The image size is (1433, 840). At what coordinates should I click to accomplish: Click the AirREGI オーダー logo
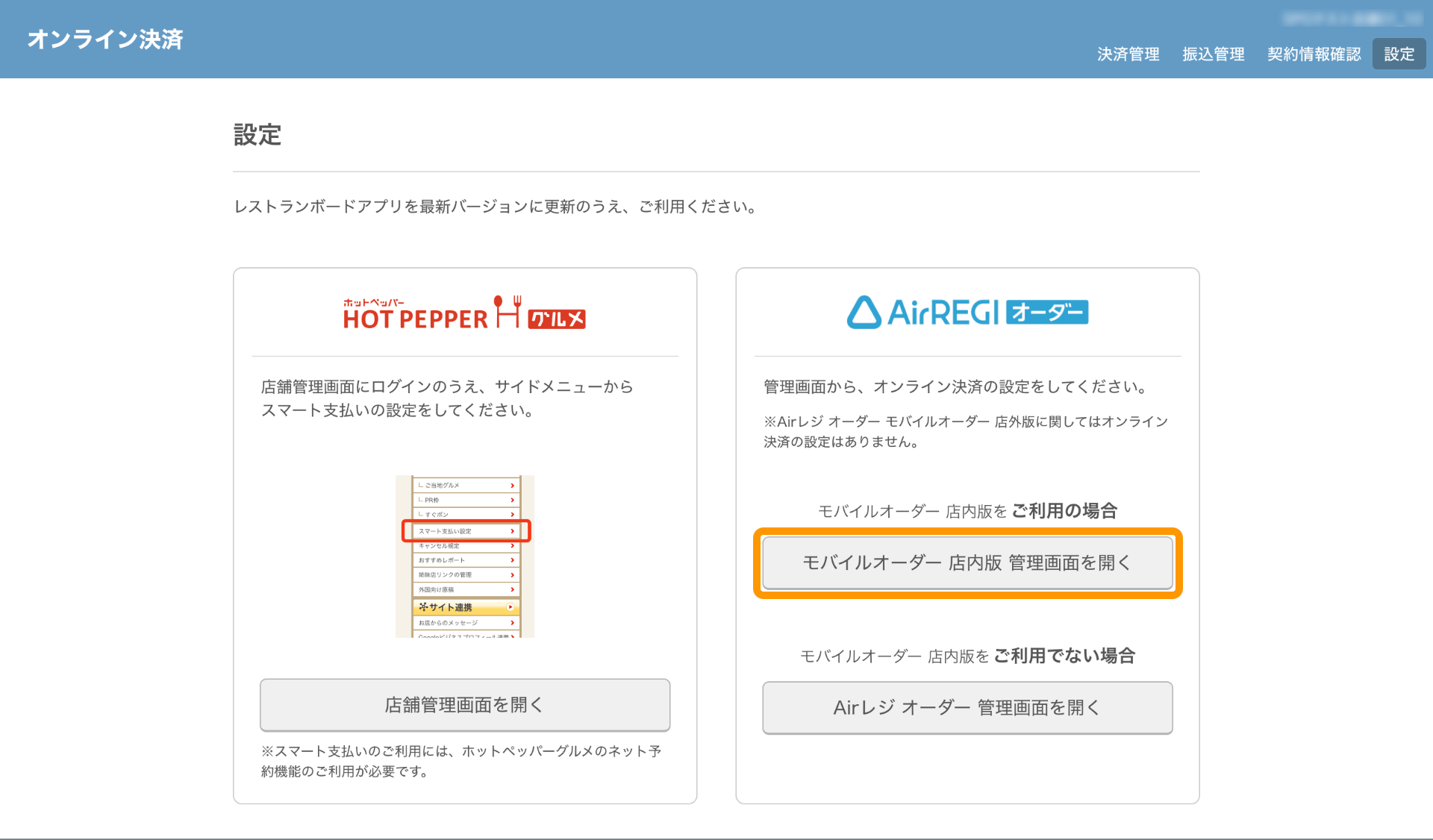click(967, 312)
